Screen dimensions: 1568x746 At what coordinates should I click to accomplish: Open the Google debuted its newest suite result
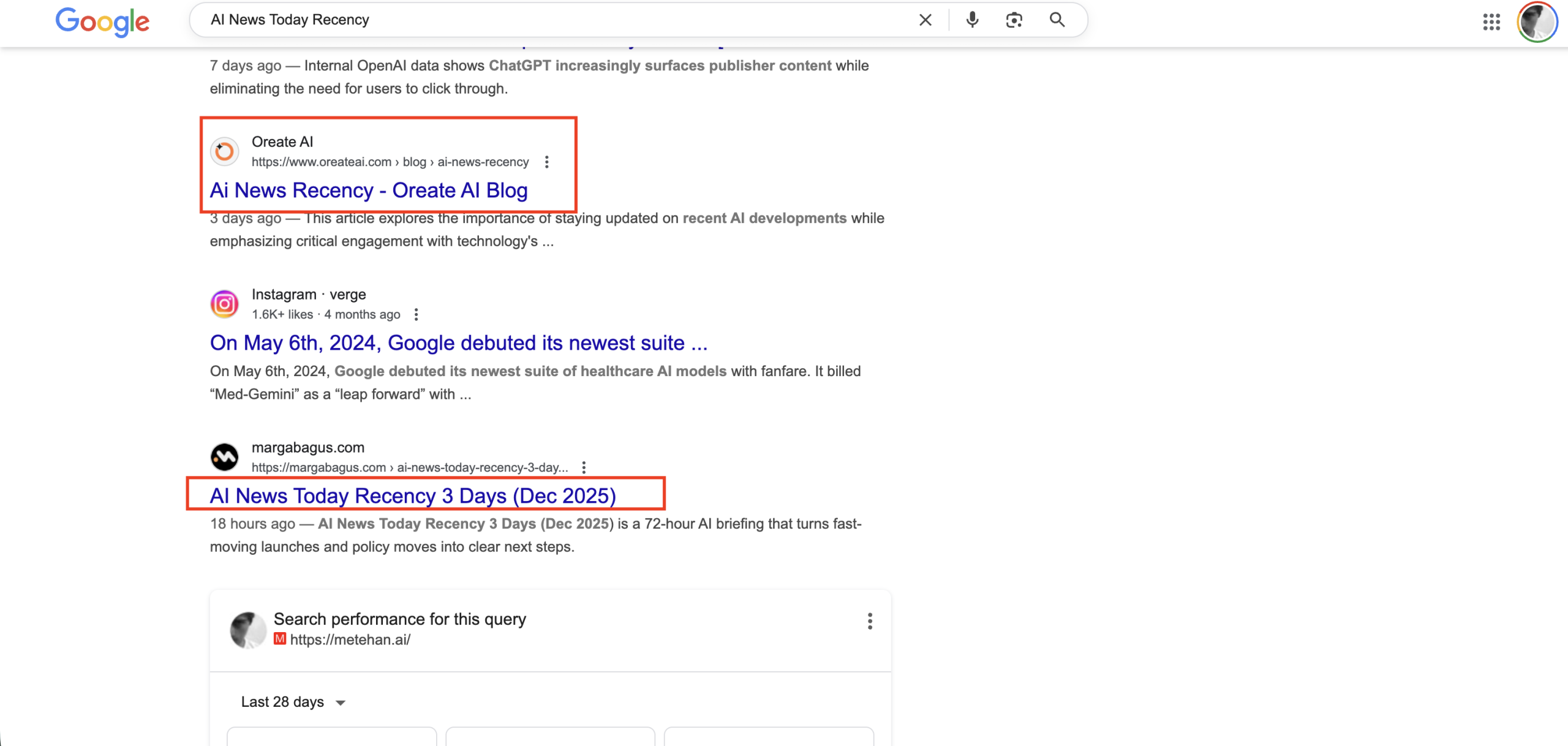[x=458, y=343]
